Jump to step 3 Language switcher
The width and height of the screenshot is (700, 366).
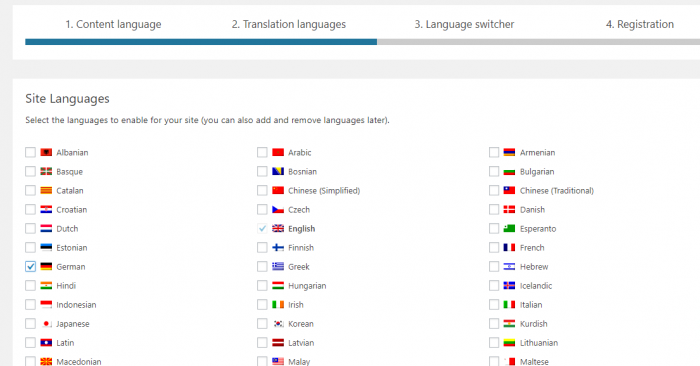(464, 24)
